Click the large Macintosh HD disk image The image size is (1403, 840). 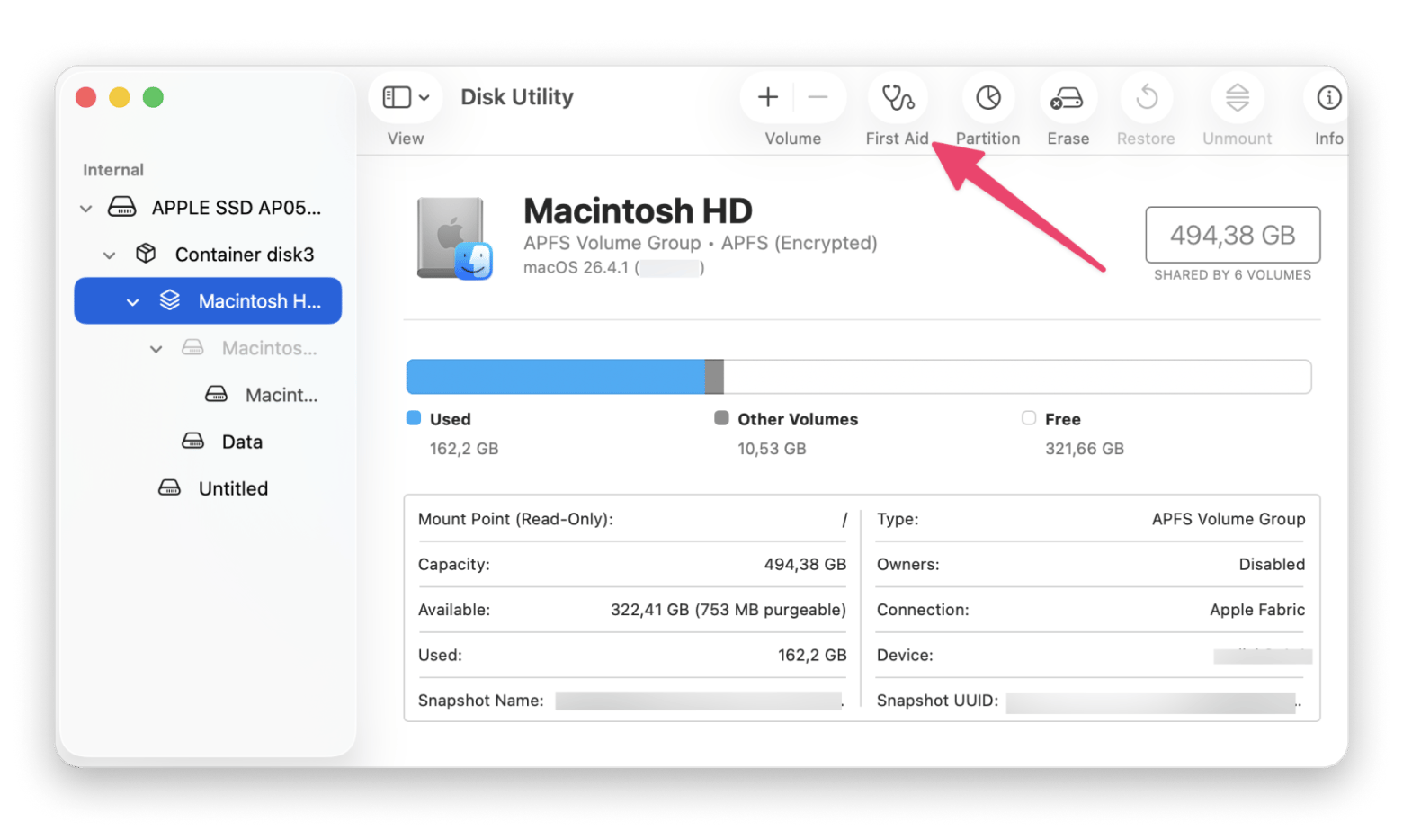point(454,239)
